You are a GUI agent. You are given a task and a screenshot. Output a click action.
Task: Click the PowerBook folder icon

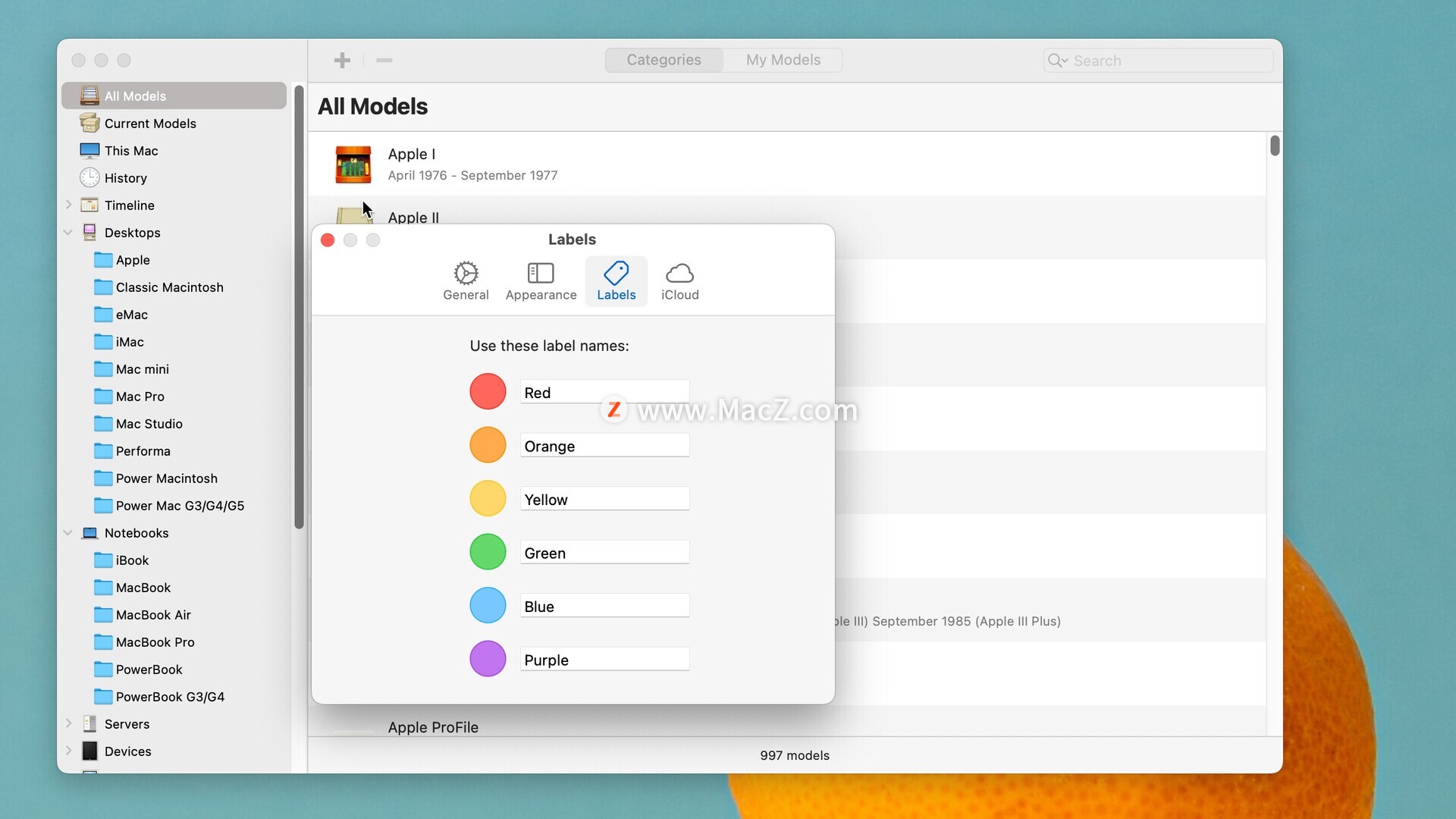[103, 670]
